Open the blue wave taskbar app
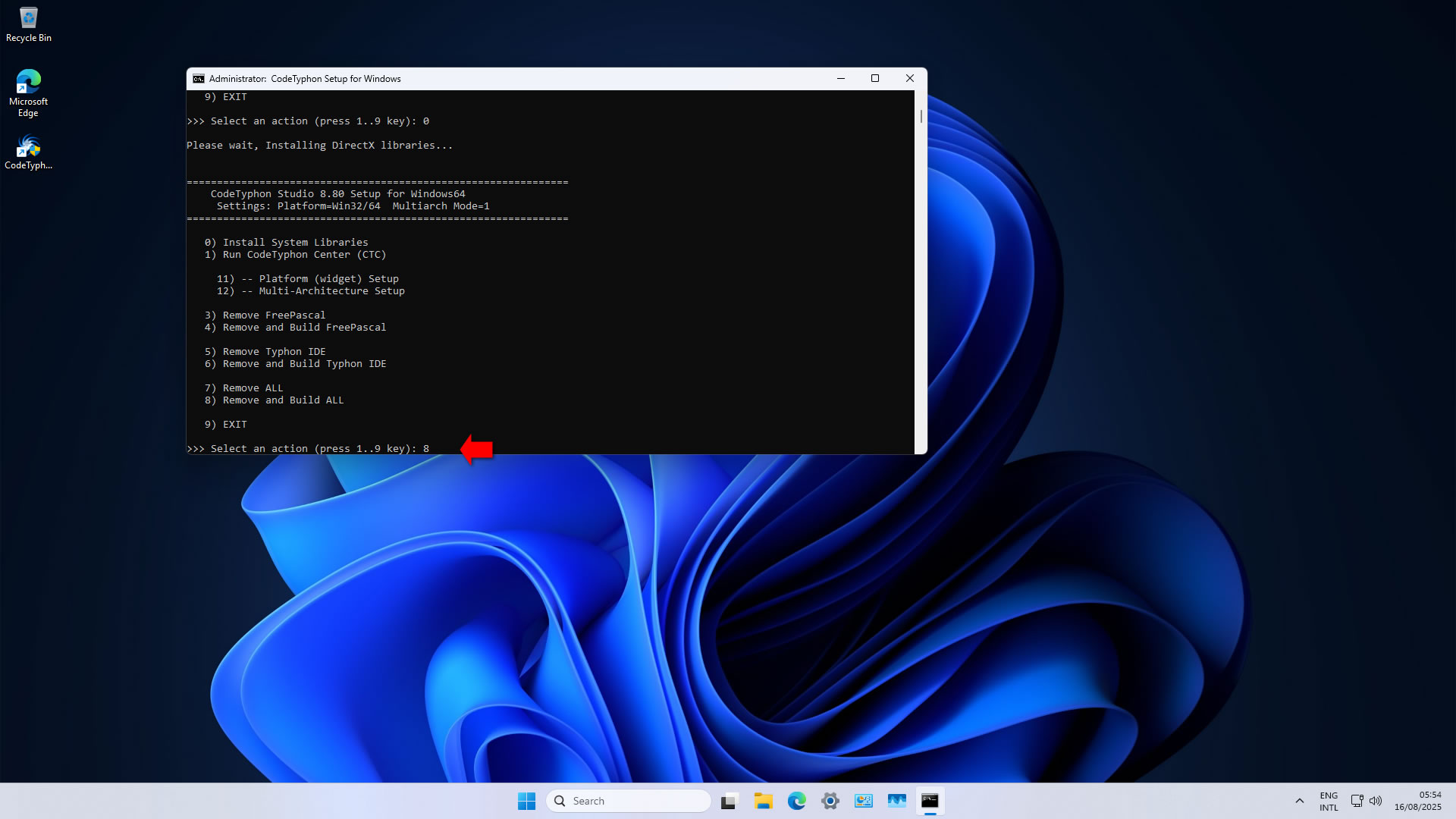This screenshot has height=819, width=1456. (896, 801)
